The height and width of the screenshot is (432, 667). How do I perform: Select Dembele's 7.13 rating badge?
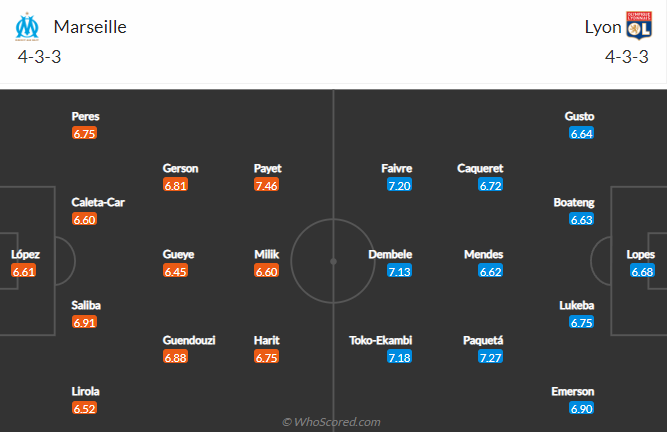(399, 272)
